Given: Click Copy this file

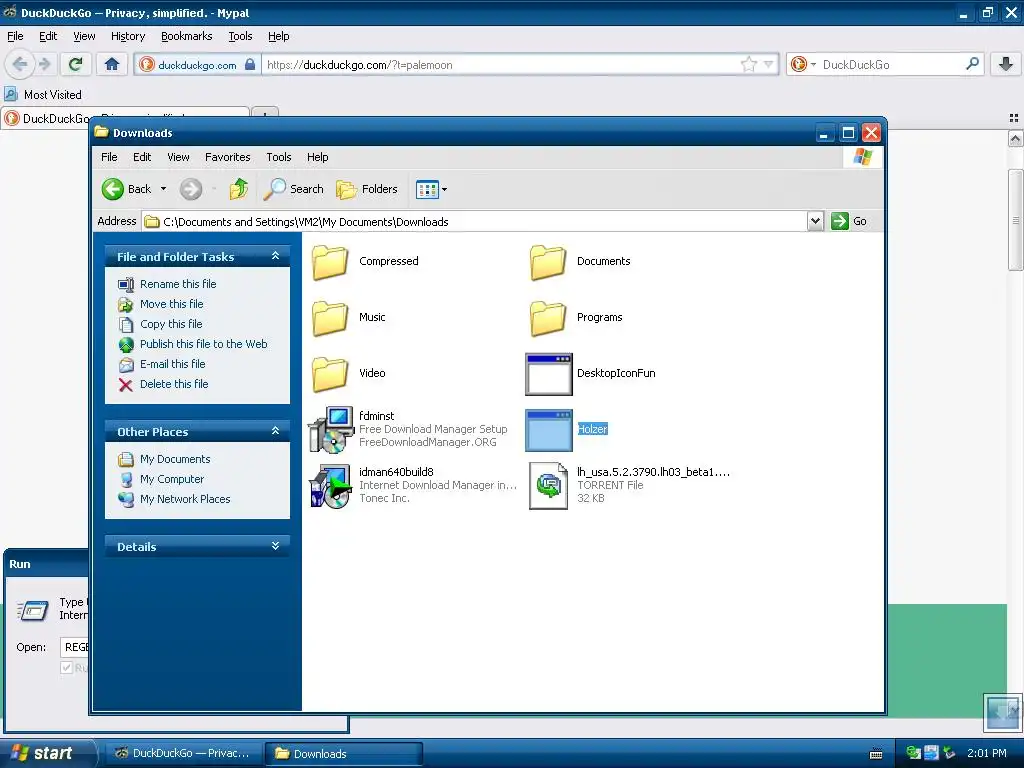Looking at the screenshot, I should click(170, 324).
